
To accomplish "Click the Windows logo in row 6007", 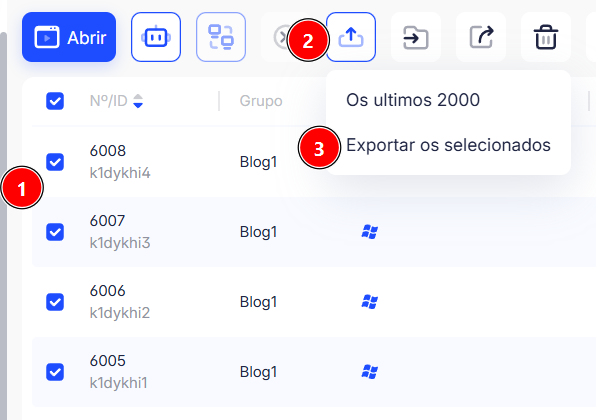I will click(369, 232).
